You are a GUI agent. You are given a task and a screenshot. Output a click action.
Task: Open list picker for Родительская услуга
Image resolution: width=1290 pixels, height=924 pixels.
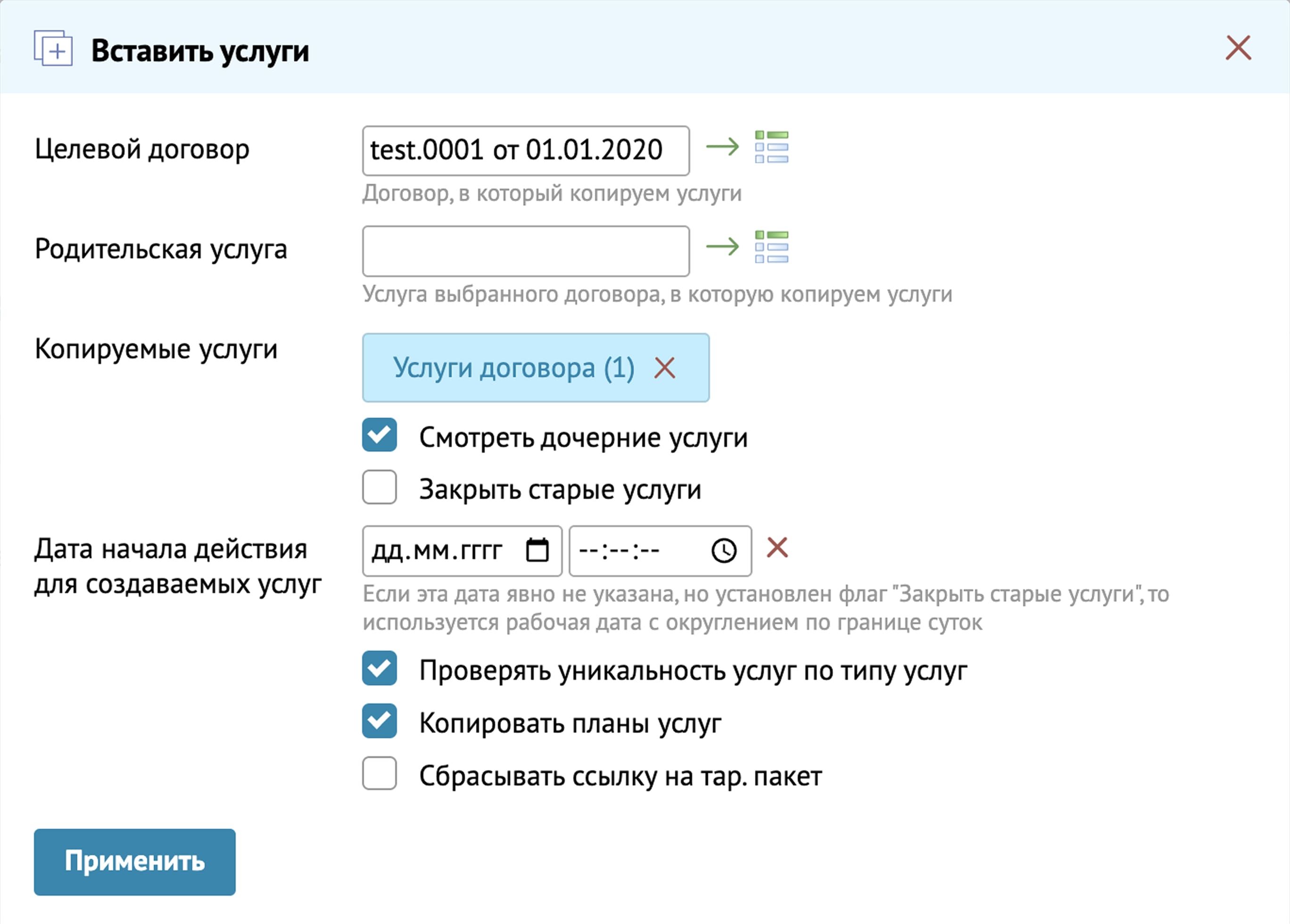click(771, 247)
